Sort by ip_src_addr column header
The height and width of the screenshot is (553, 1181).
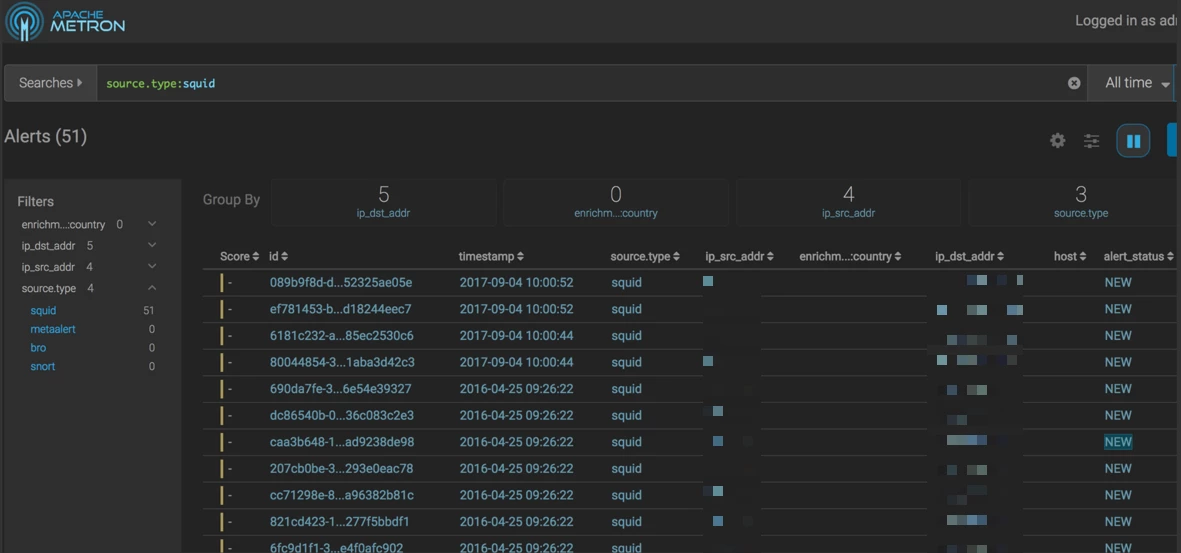740,257
